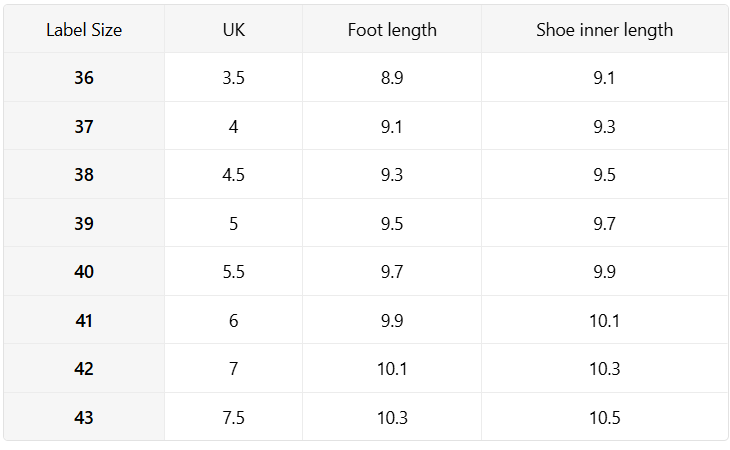Click the 10.5 shoe inner length cell

(604, 418)
